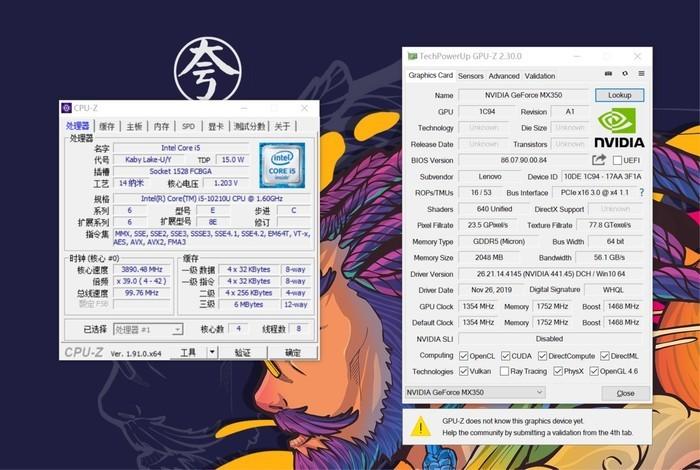Click the 确定 button in CPU-Z
Image resolution: width=700 pixels, height=470 pixels.
pos(293,353)
